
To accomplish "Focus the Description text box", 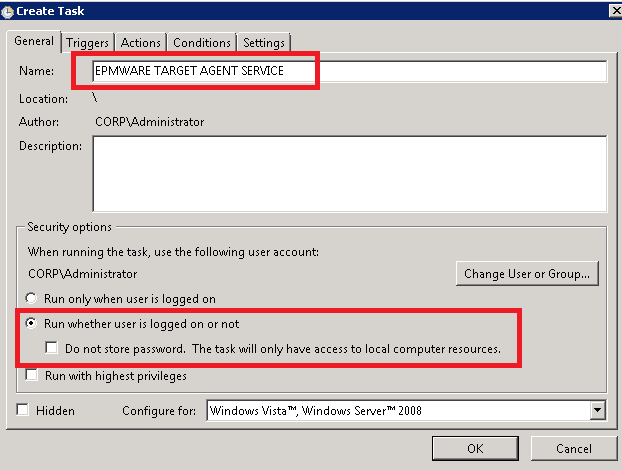I will (350, 173).
